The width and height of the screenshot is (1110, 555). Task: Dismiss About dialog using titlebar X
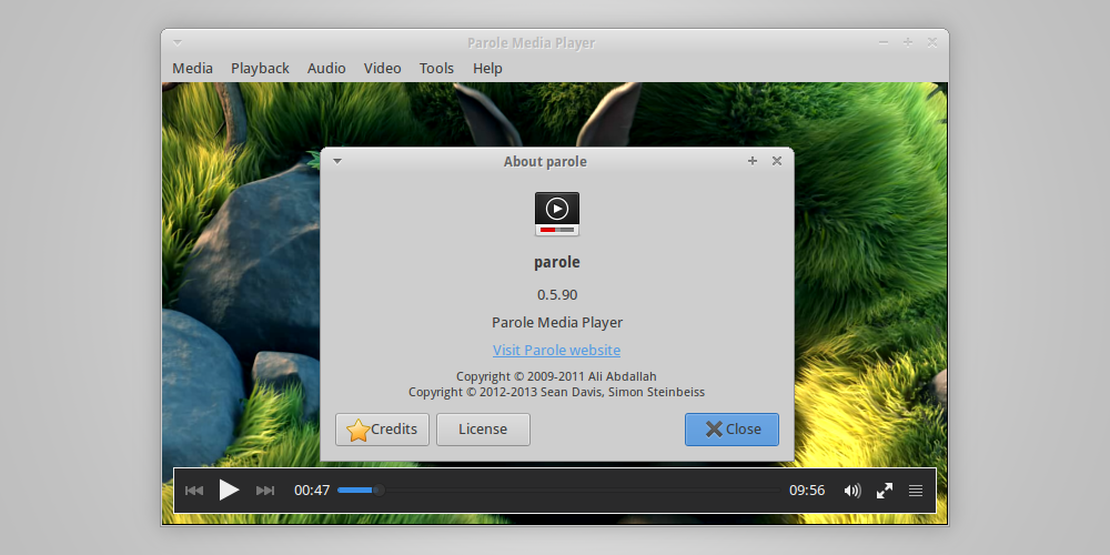pyautogui.click(x=777, y=161)
